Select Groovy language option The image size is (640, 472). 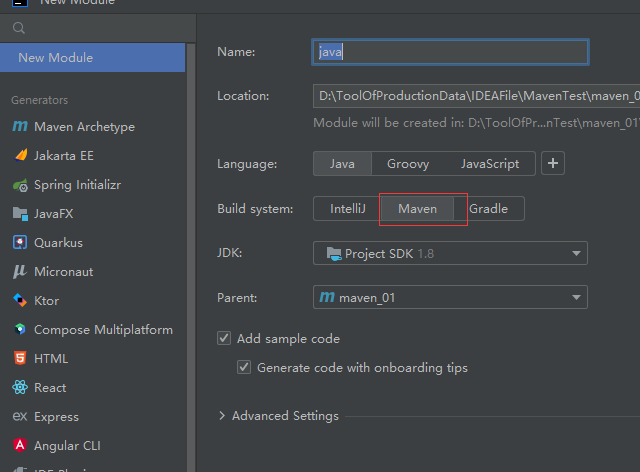408,164
